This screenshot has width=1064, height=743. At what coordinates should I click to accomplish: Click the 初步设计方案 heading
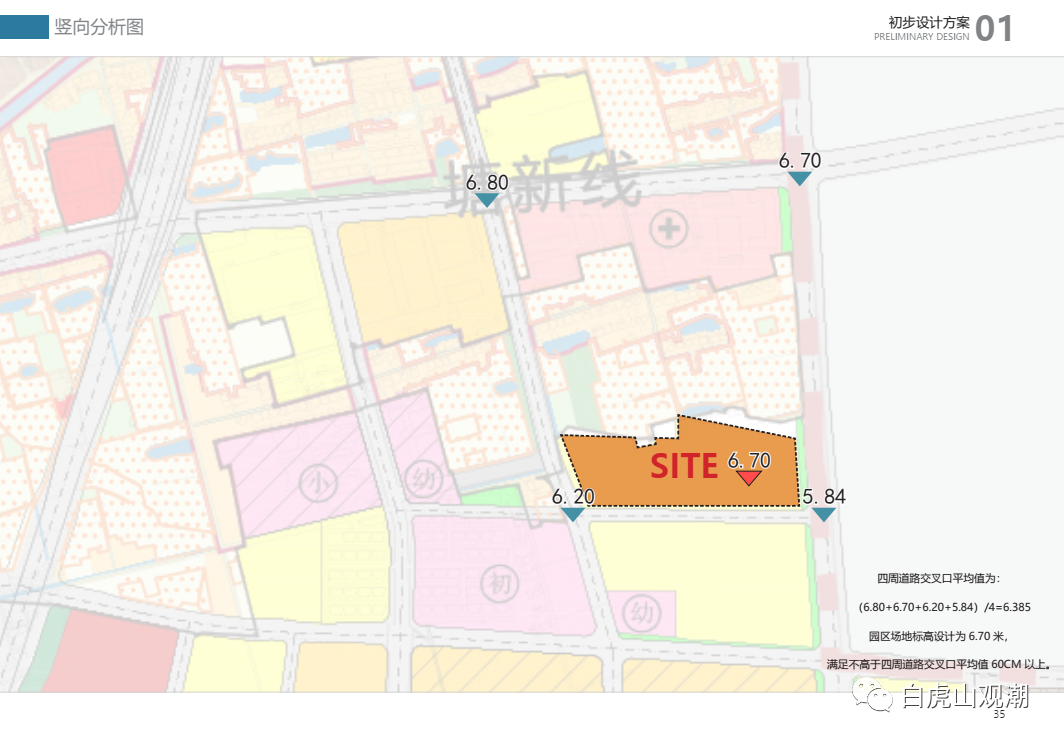tap(929, 22)
